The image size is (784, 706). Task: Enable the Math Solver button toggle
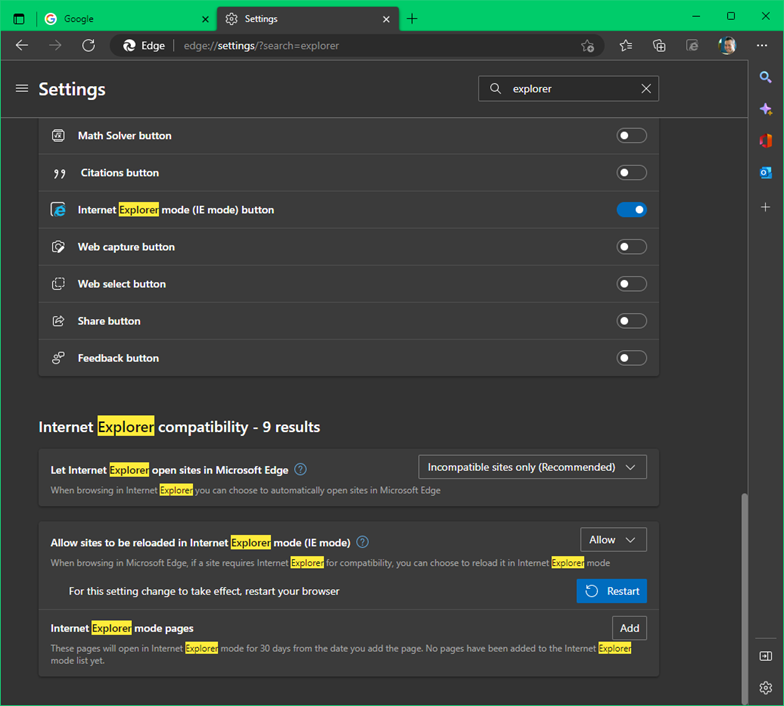point(632,136)
